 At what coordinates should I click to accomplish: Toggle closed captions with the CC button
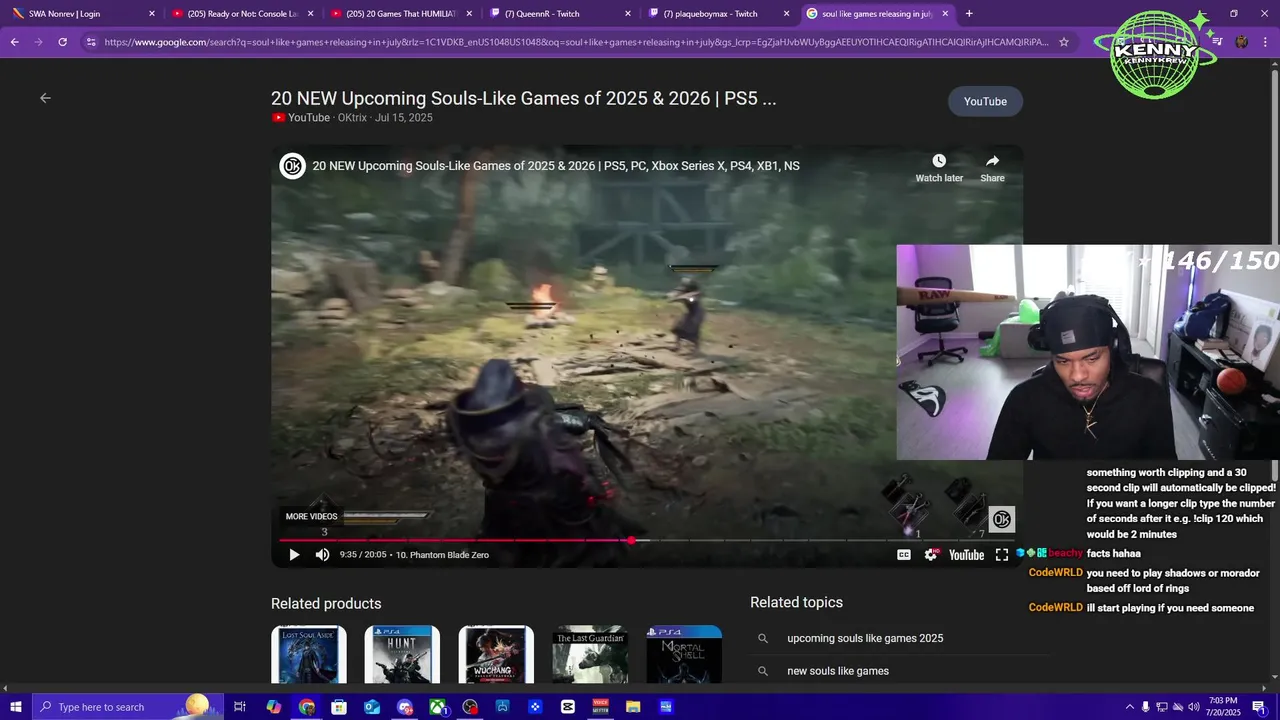(x=904, y=555)
